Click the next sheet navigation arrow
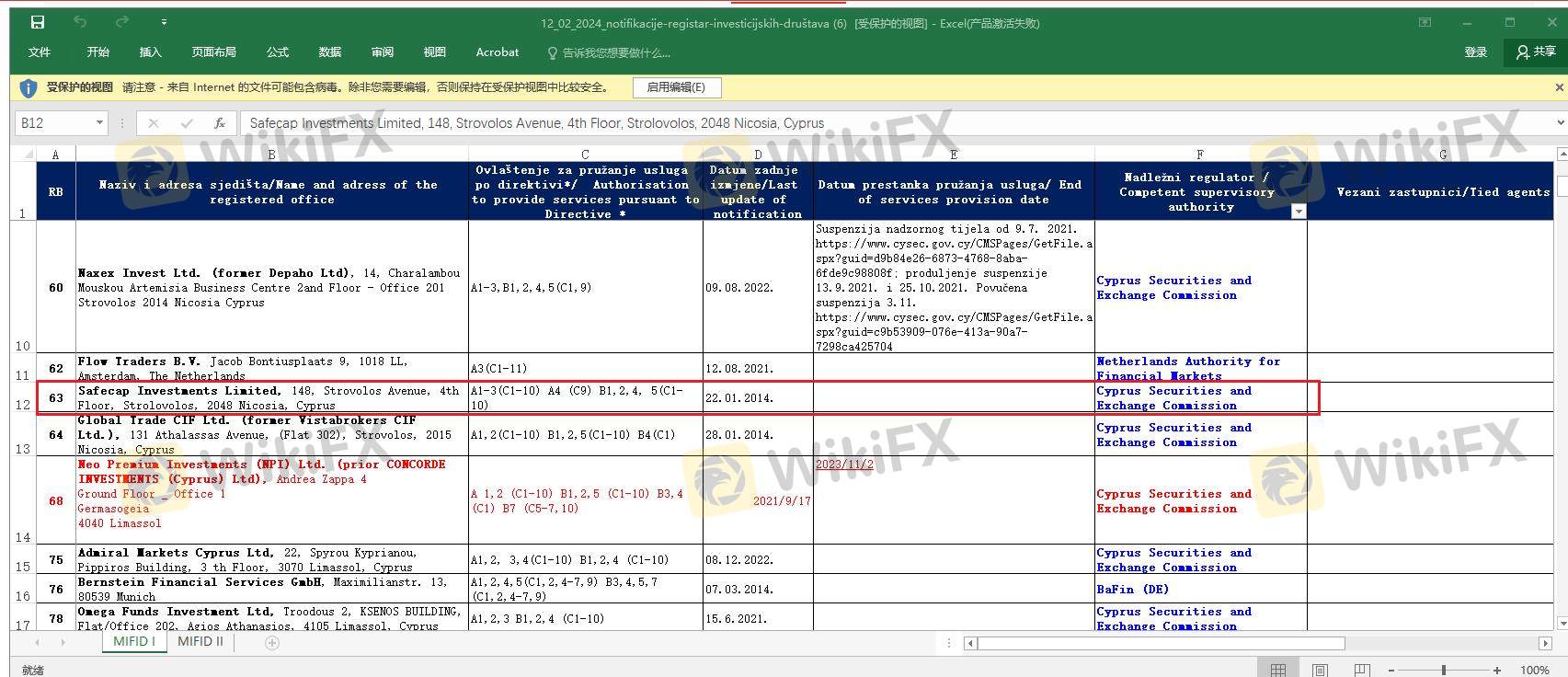1568x677 pixels. [x=63, y=642]
